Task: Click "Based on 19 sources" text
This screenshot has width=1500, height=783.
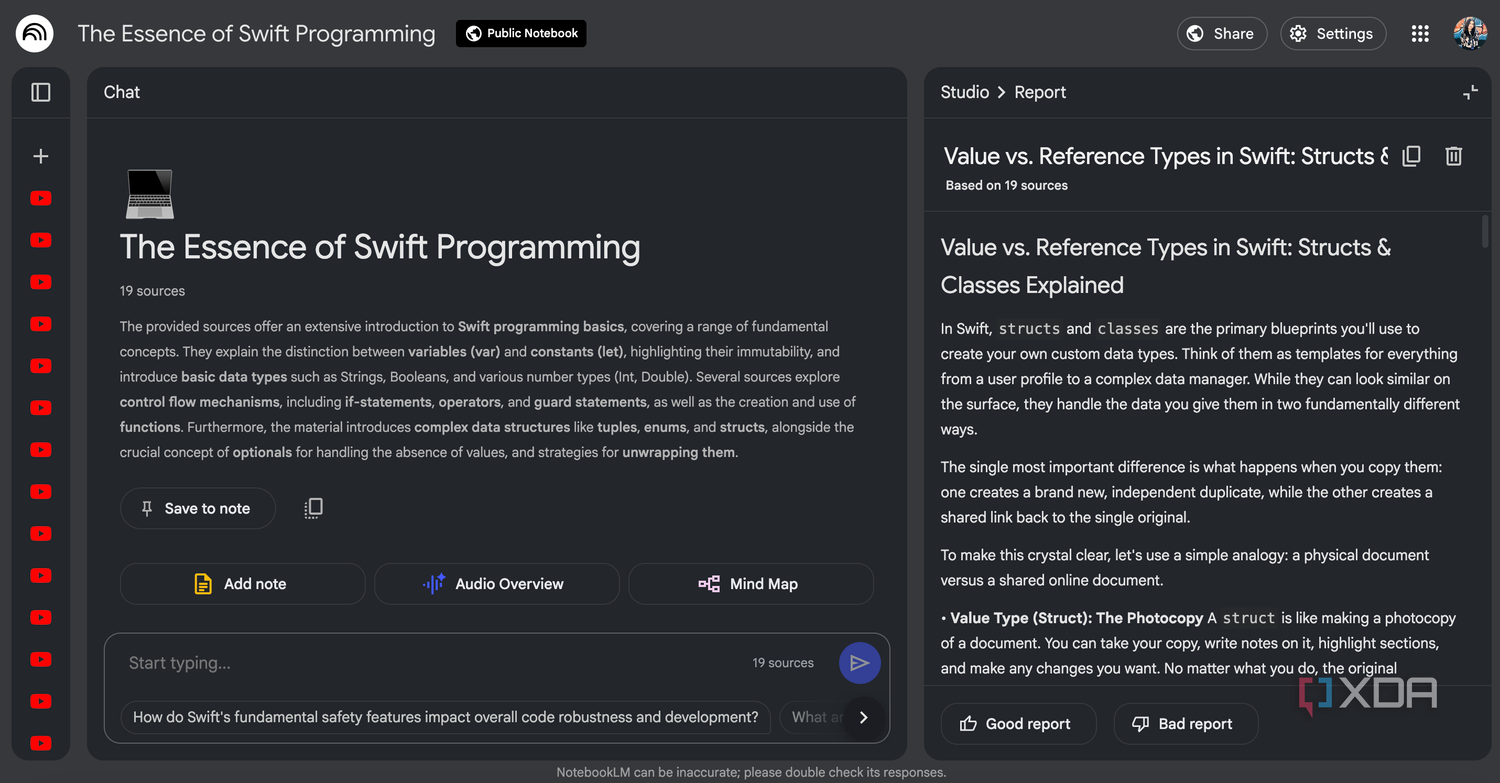Action: coord(1007,185)
